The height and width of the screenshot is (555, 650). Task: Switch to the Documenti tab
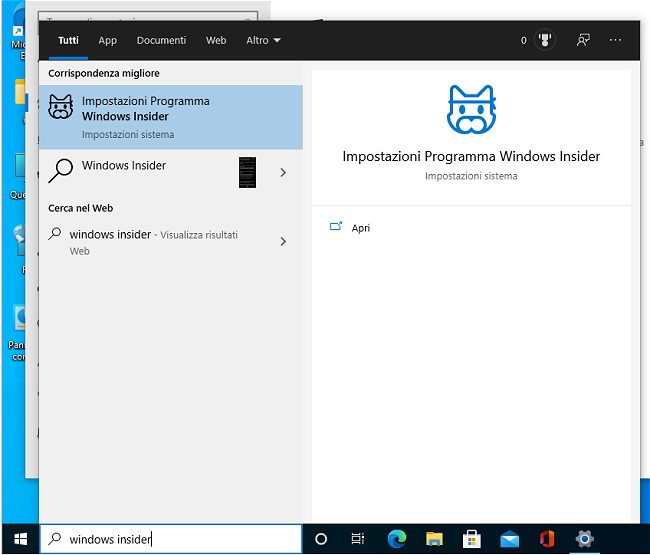161,40
